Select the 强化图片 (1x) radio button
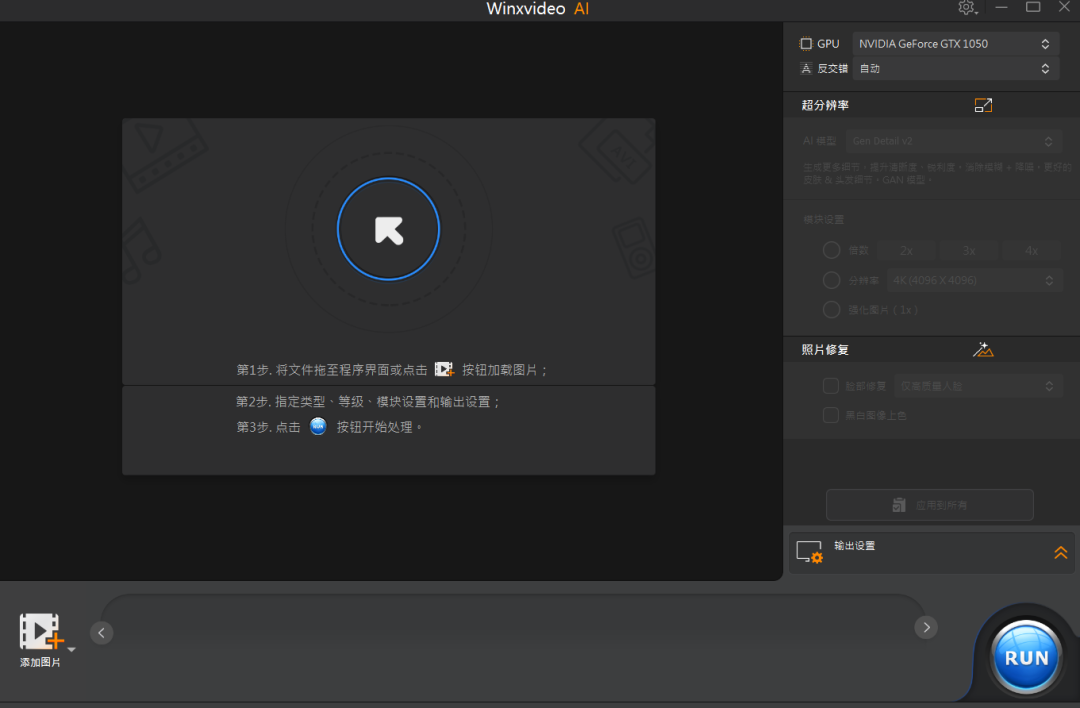The height and width of the screenshot is (708, 1080). pos(831,310)
